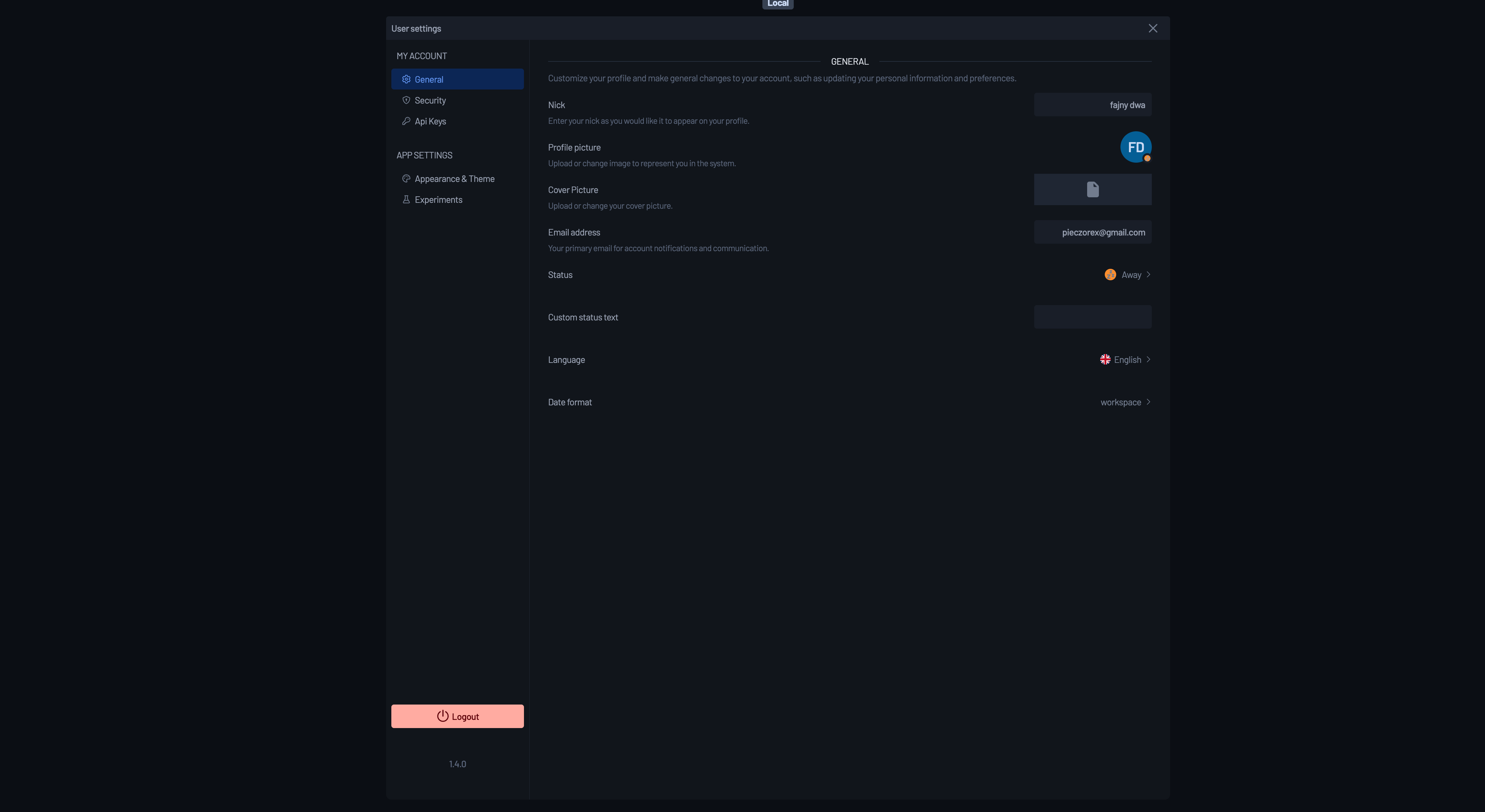The width and height of the screenshot is (1485, 812).
Task: Go to Api Keys section
Action: point(430,121)
